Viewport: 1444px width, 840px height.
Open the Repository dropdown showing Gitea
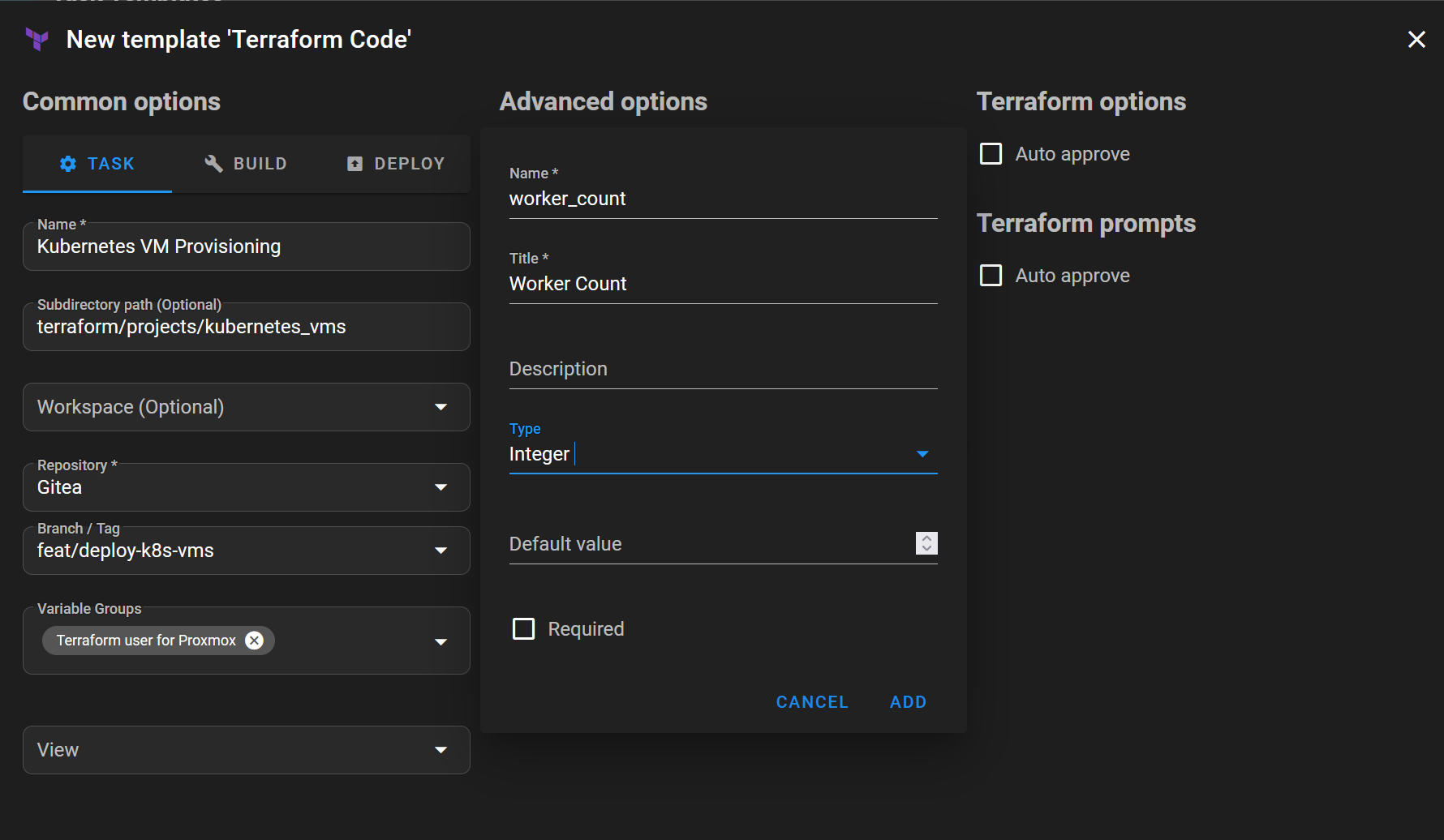pyautogui.click(x=247, y=487)
